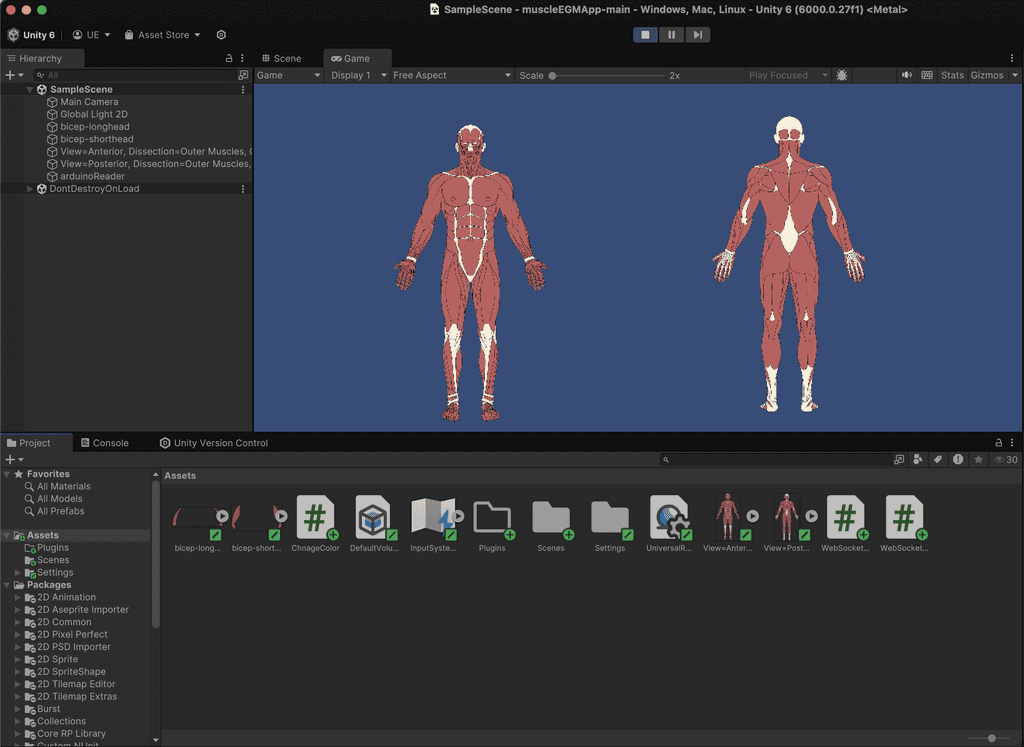Open the Project panel options menu
1024x747 pixels.
[x=1012, y=443]
